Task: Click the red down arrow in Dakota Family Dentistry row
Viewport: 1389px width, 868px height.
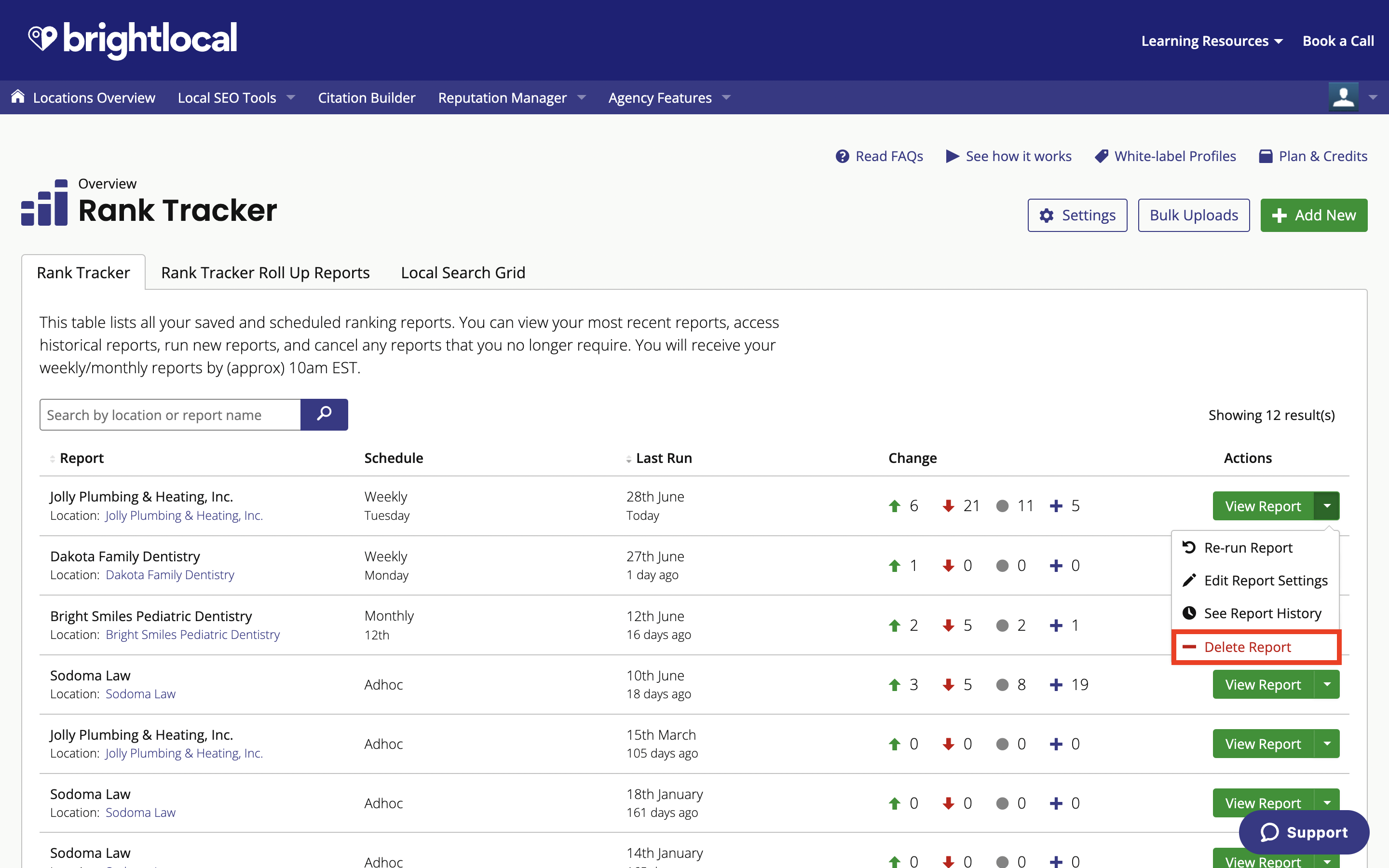Action: pos(948,566)
